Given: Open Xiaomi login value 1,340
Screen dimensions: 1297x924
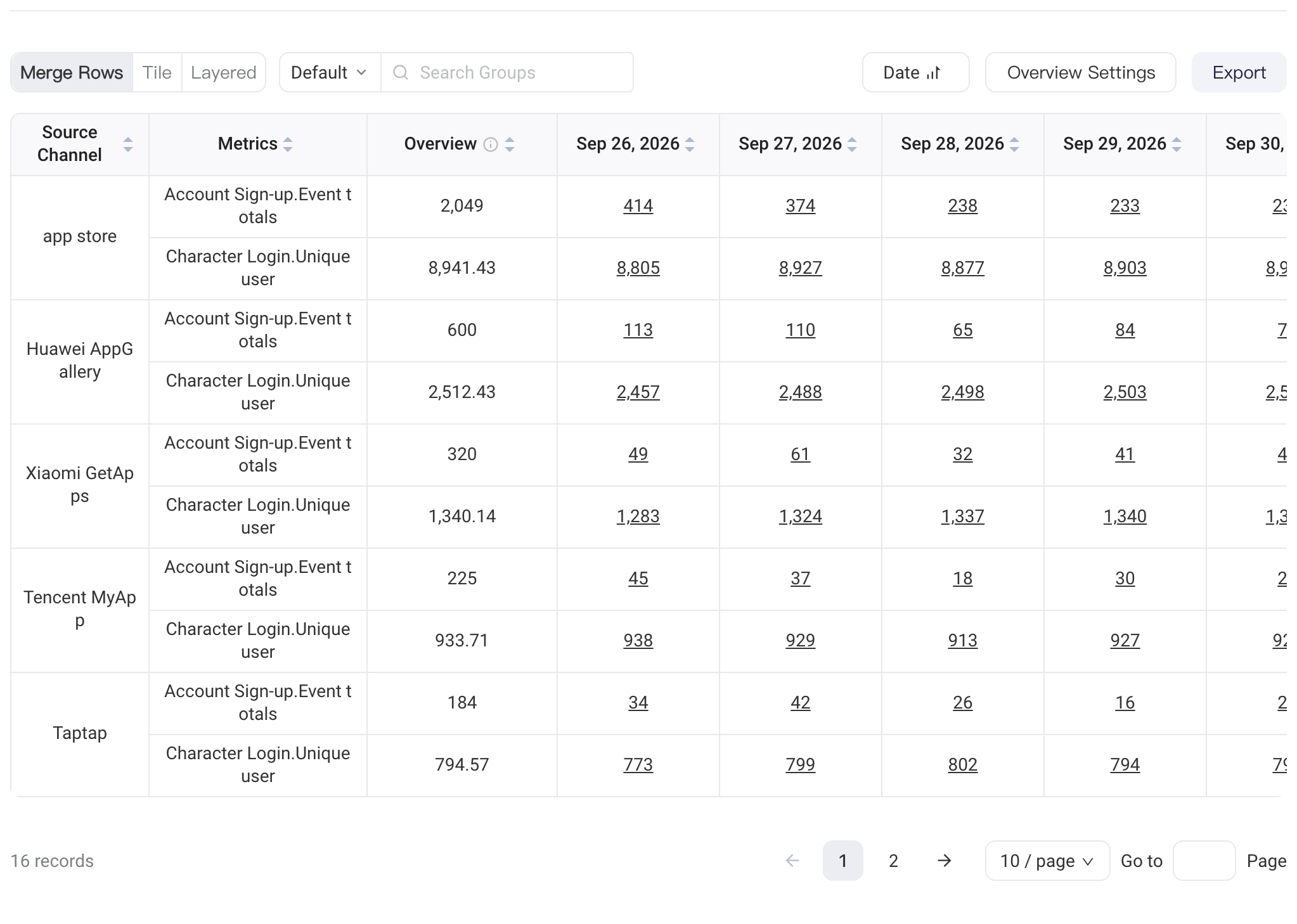Looking at the screenshot, I should coord(1125,517).
